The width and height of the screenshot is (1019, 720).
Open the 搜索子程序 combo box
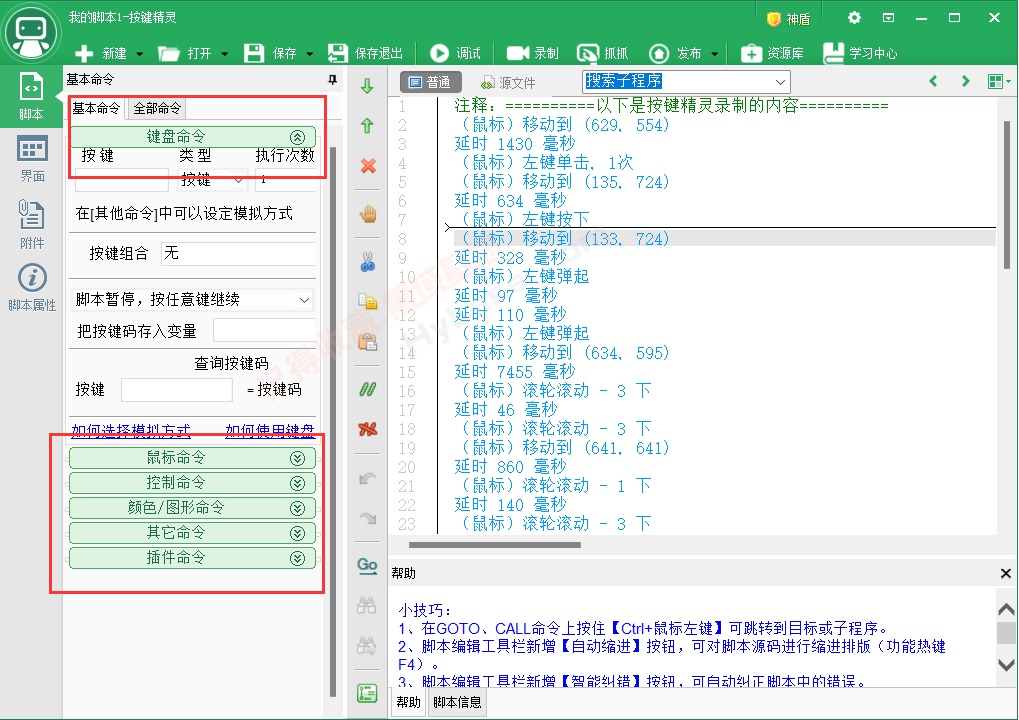click(686, 81)
